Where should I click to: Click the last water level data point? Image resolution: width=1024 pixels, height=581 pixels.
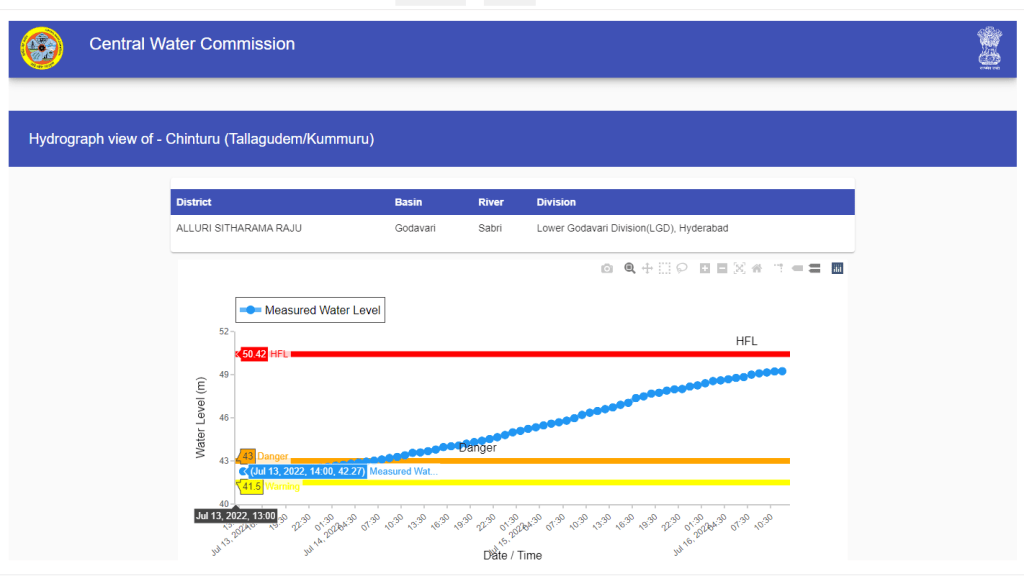click(781, 371)
